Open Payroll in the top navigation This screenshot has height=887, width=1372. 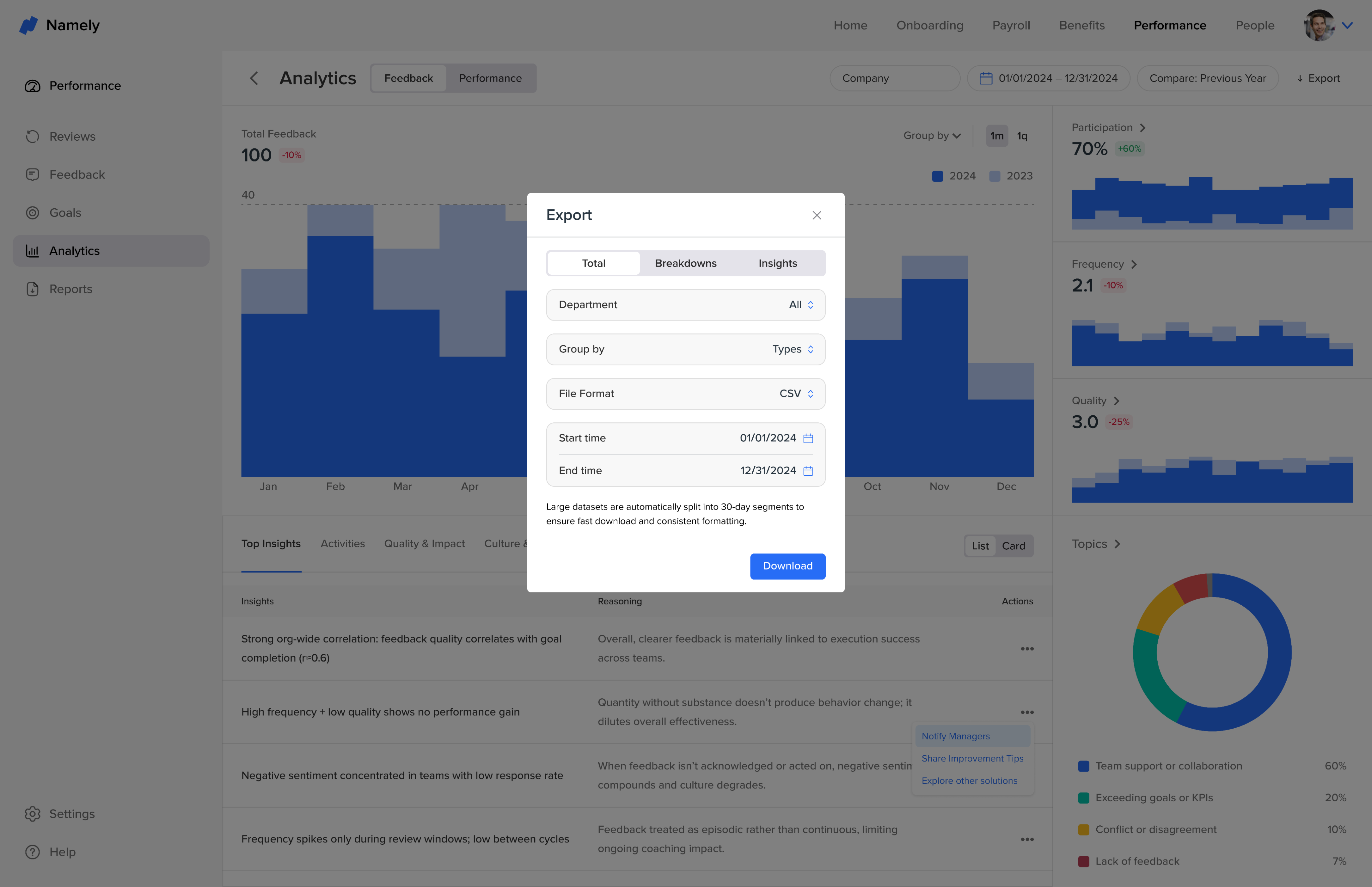(x=1011, y=25)
